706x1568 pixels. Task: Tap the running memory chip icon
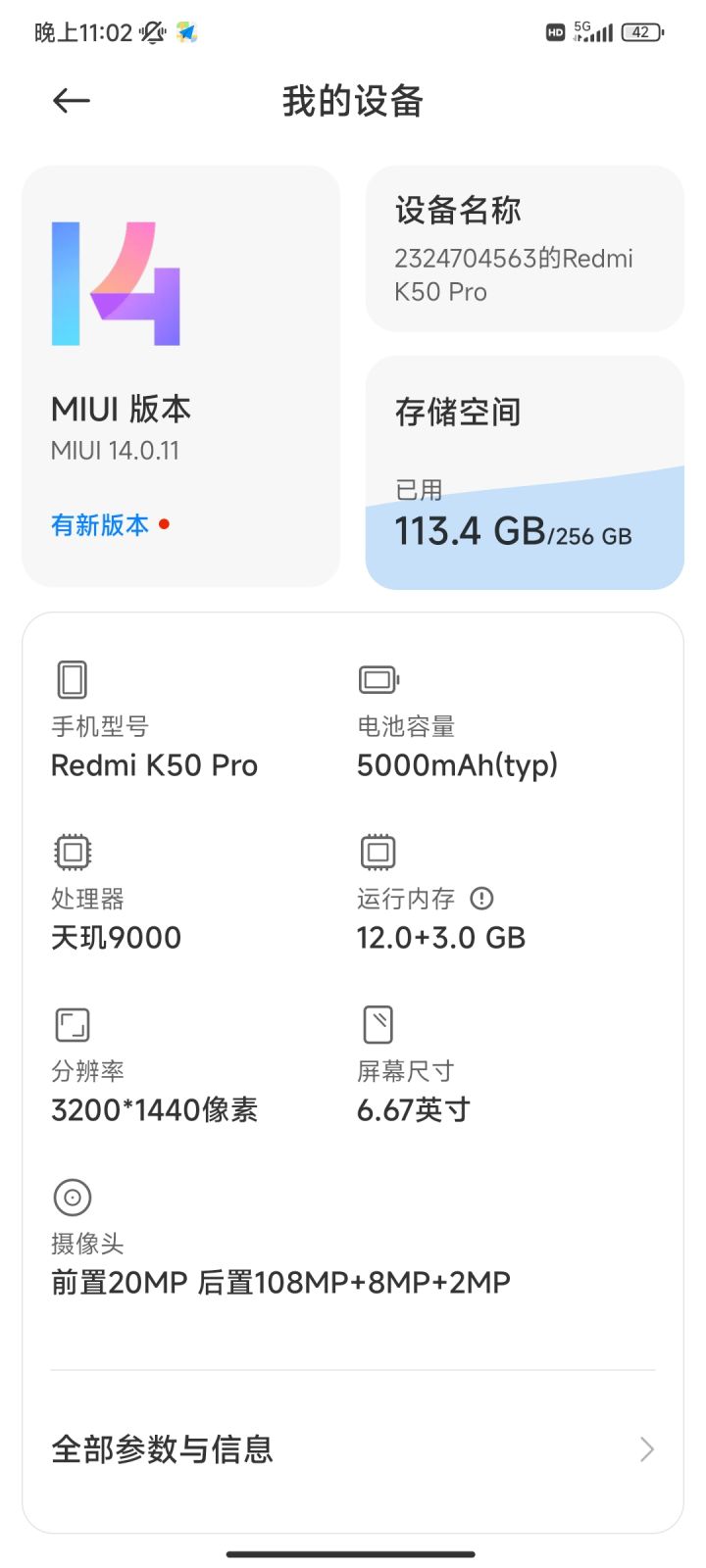click(378, 852)
